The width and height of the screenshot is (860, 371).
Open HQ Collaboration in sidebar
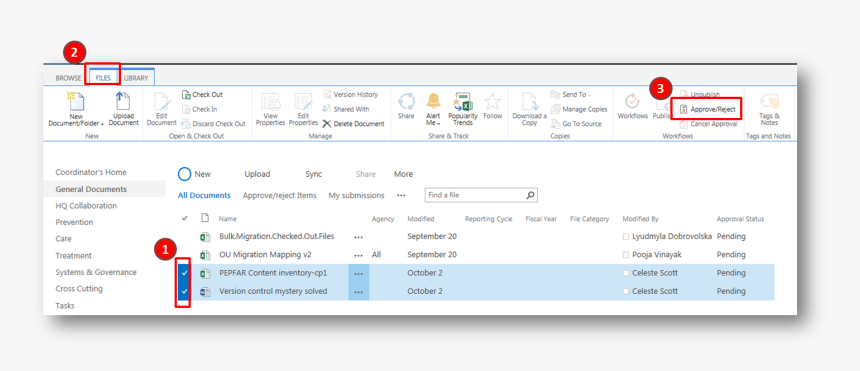[x=86, y=206]
